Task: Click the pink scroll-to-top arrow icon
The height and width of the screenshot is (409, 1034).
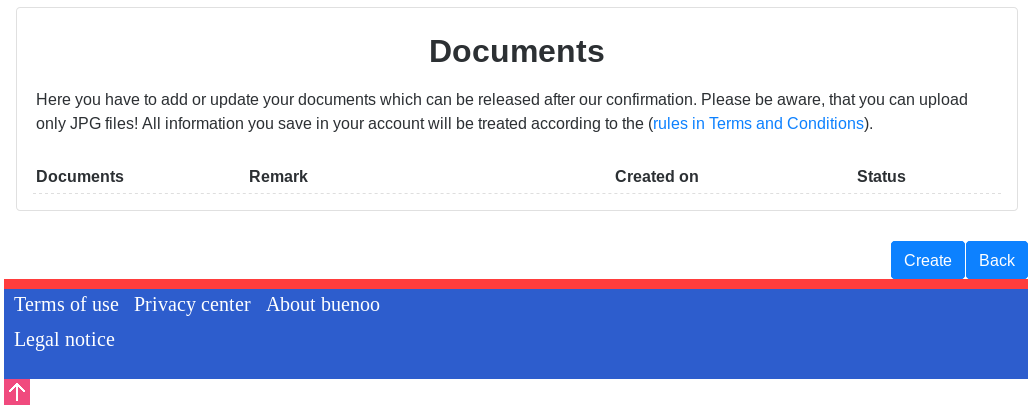Action: (x=17, y=392)
